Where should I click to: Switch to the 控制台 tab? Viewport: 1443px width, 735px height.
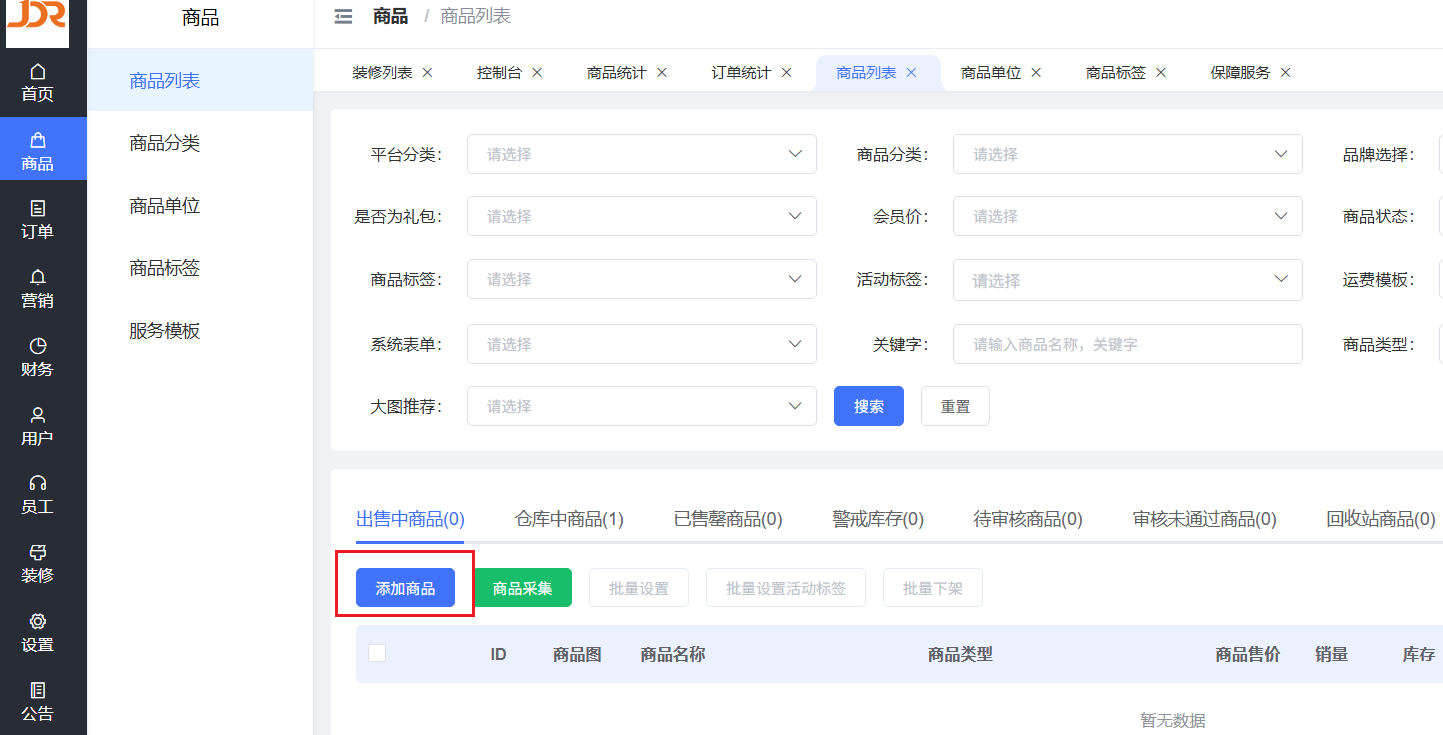pyautogui.click(x=499, y=73)
